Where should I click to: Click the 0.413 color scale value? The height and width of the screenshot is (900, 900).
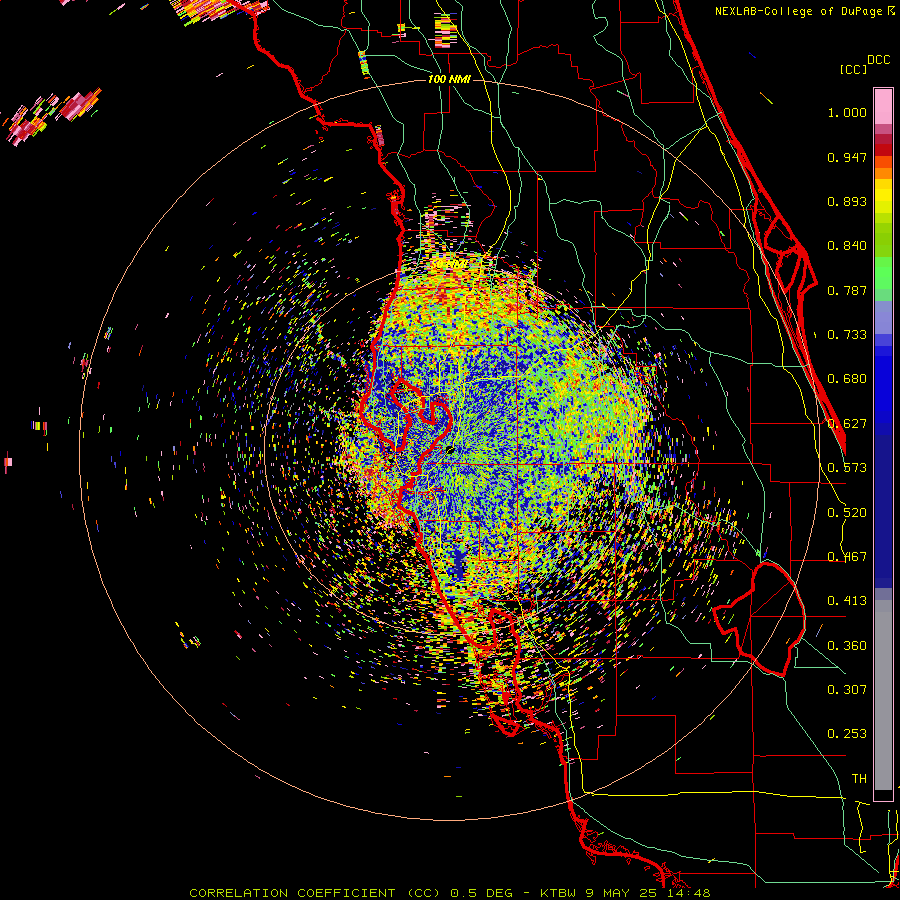[847, 601]
